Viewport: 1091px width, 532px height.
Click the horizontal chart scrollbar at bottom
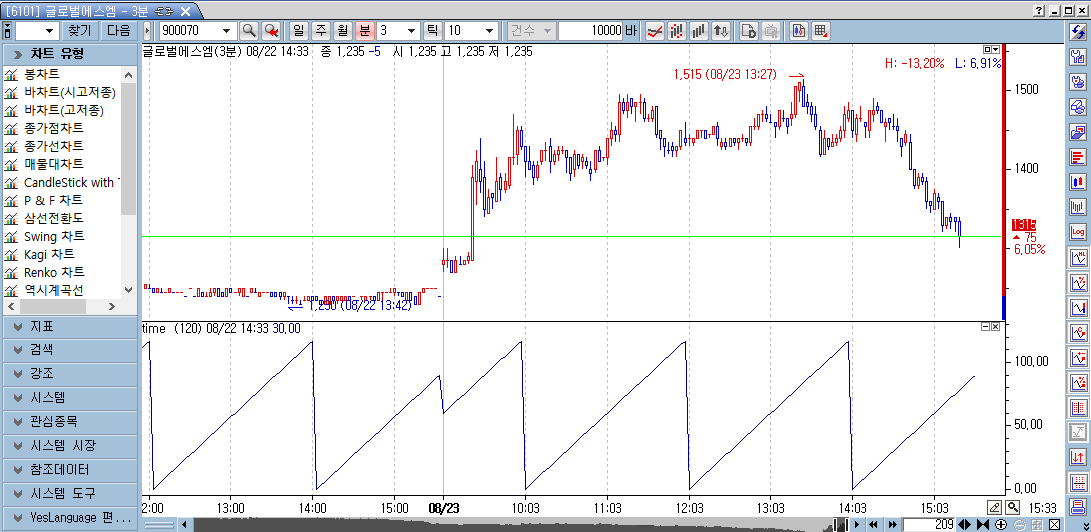pyautogui.click(x=500, y=524)
